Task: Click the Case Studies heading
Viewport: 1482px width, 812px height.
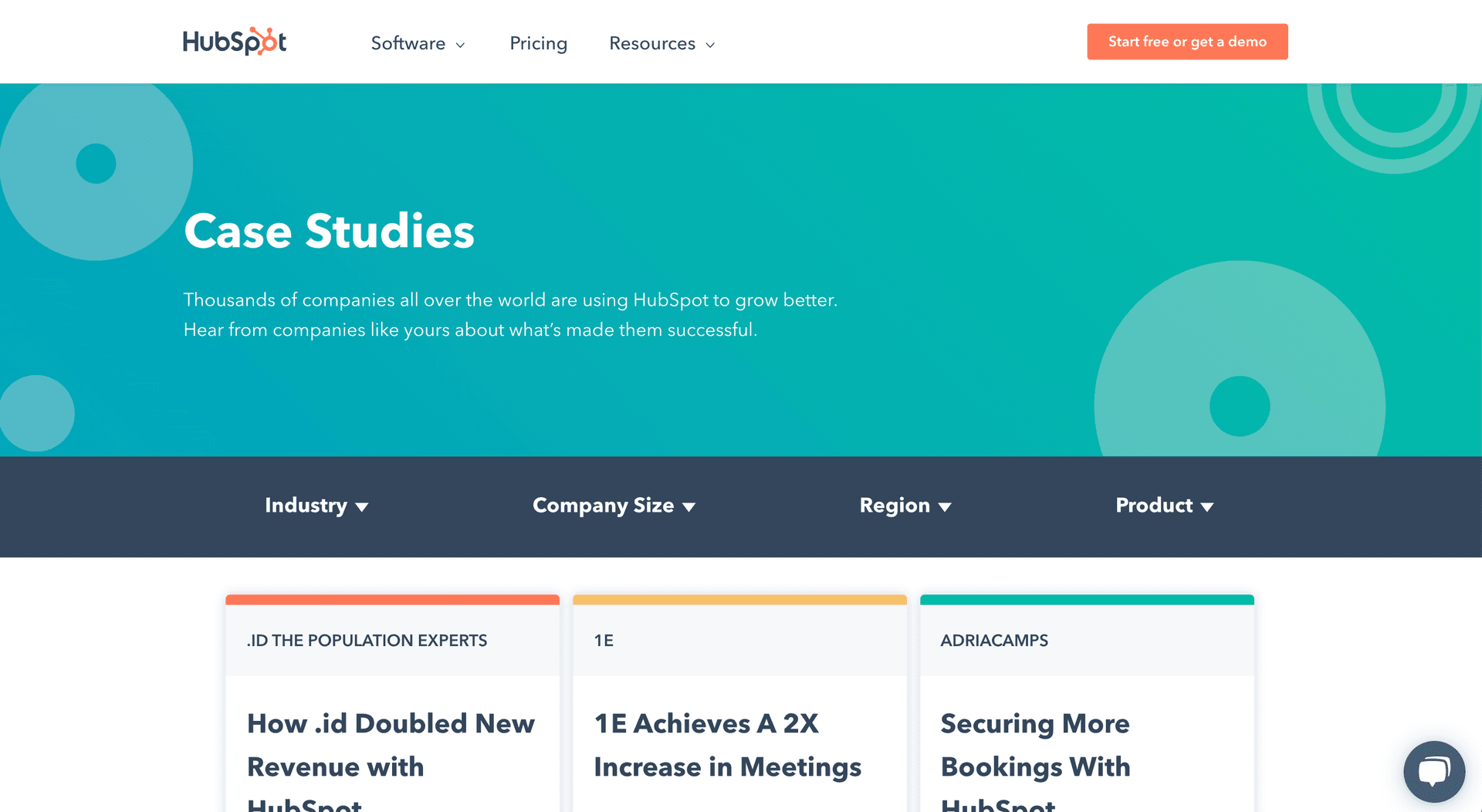Action: pos(330,231)
